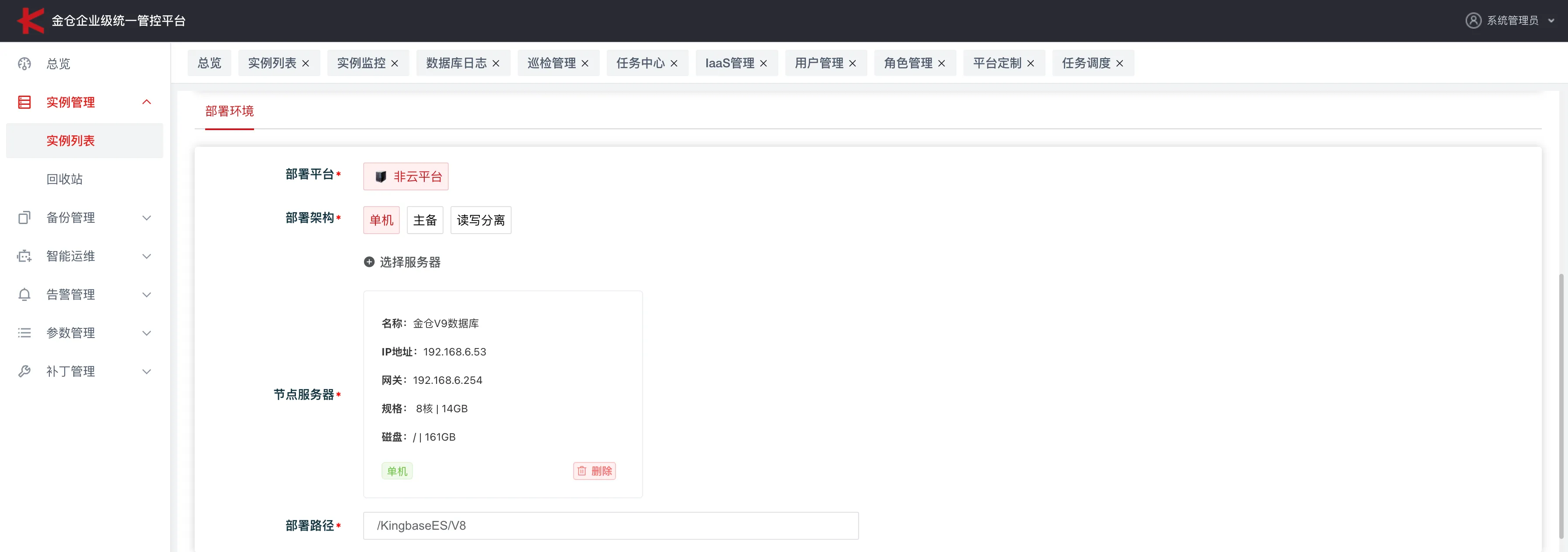Click the plus icon beside 选择服务器

[369, 262]
